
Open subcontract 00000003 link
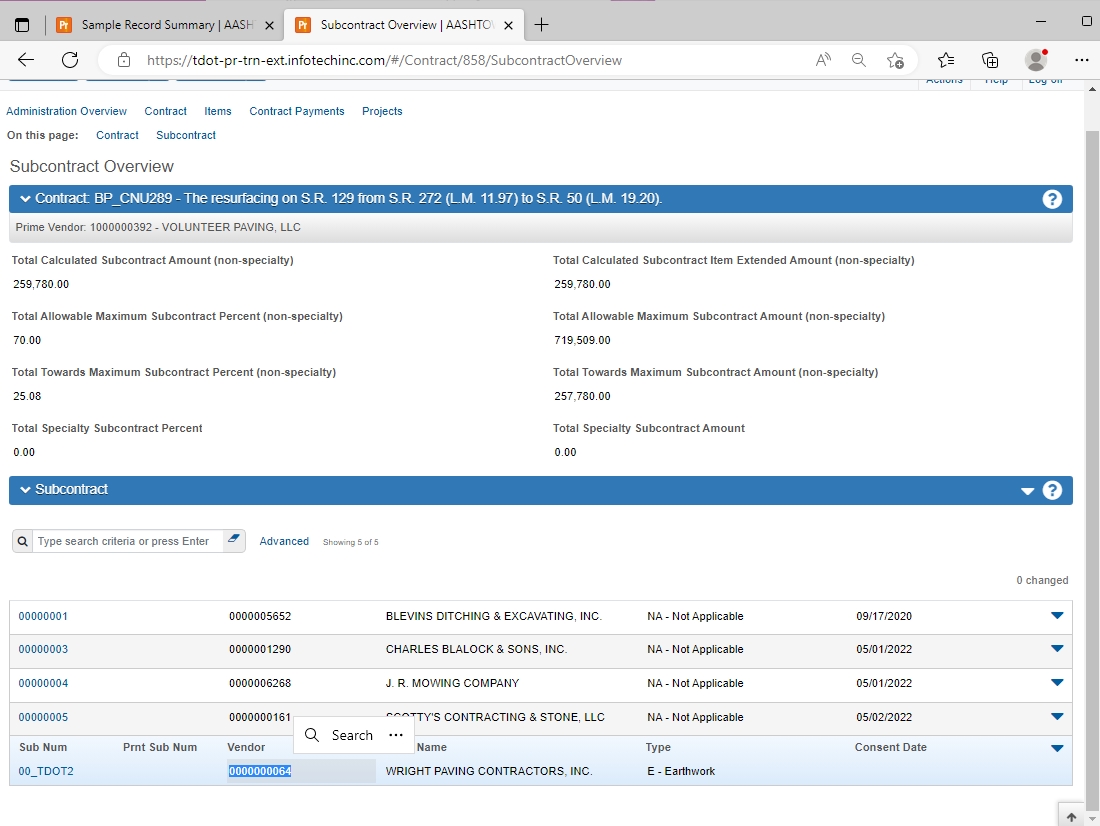(43, 649)
